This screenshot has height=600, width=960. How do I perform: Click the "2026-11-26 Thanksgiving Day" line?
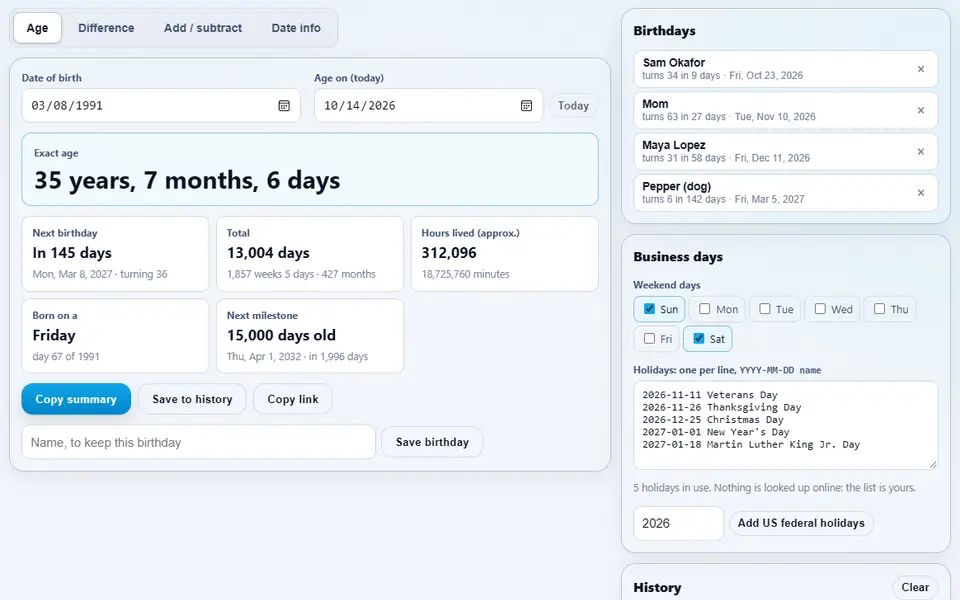(x=721, y=407)
